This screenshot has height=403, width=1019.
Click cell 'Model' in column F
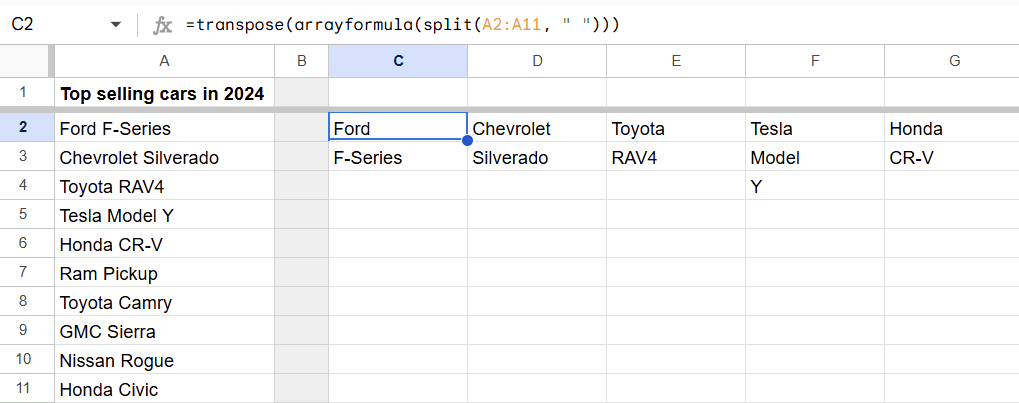click(x=815, y=157)
